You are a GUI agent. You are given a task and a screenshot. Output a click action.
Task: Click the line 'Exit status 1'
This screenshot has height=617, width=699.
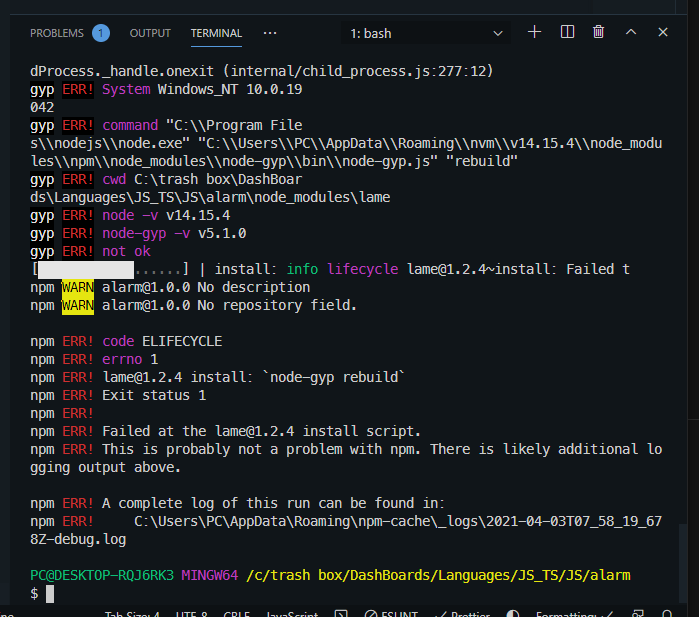(x=154, y=395)
